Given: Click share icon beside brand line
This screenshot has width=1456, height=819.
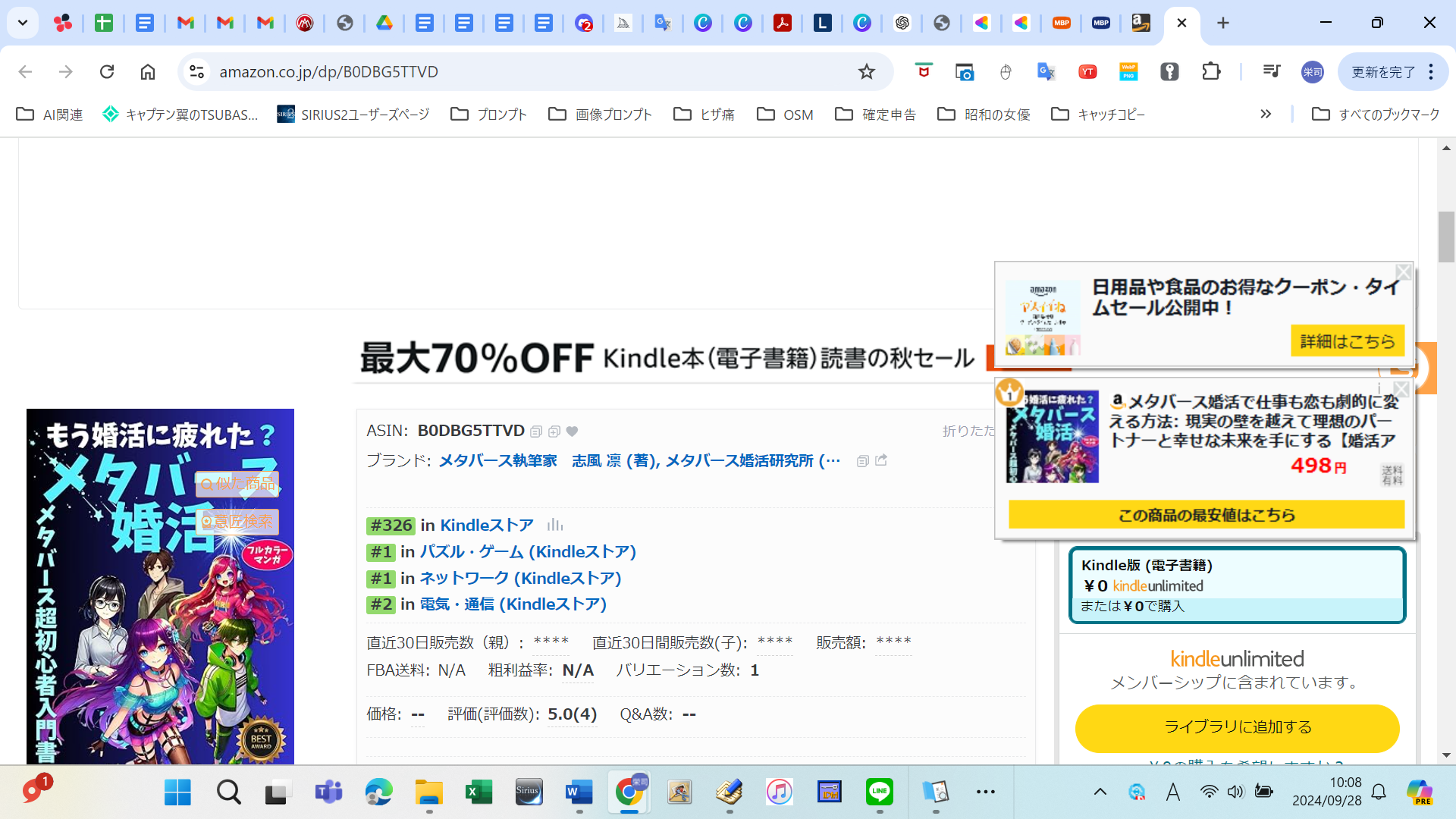Looking at the screenshot, I should pos(881,460).
